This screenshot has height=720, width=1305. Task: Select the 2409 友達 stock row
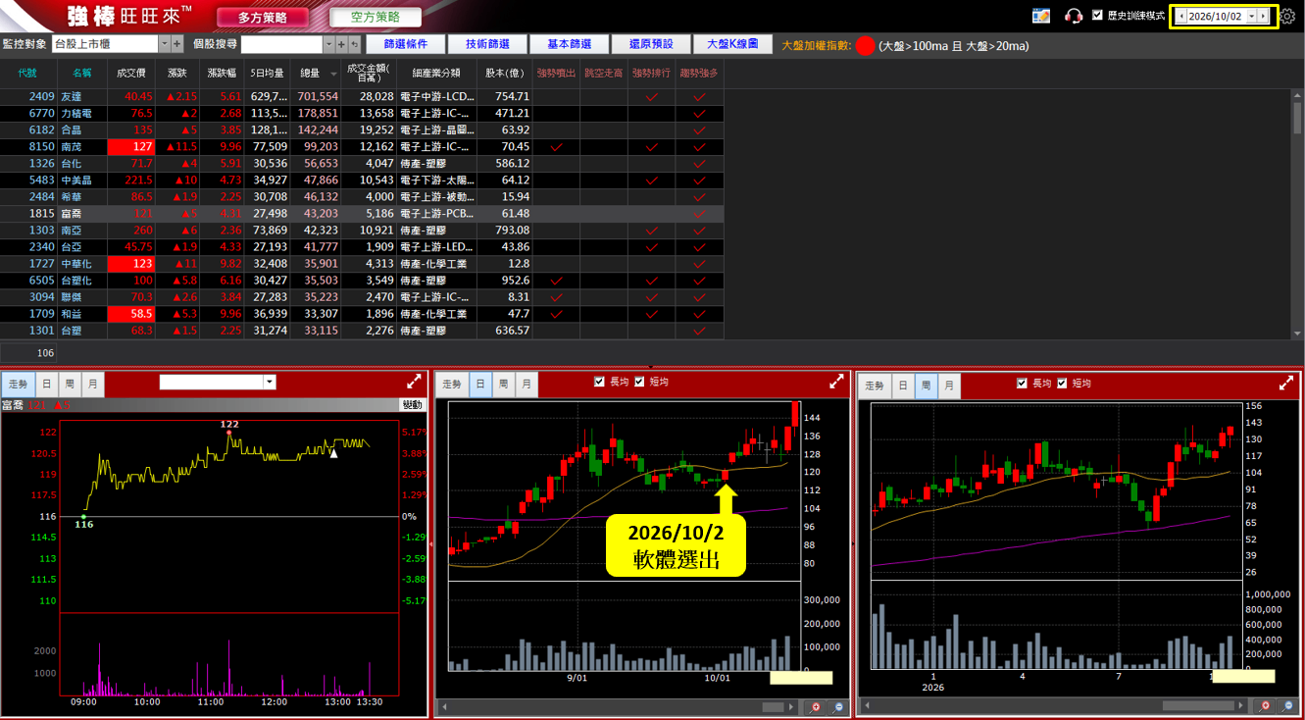coord(362,96)
